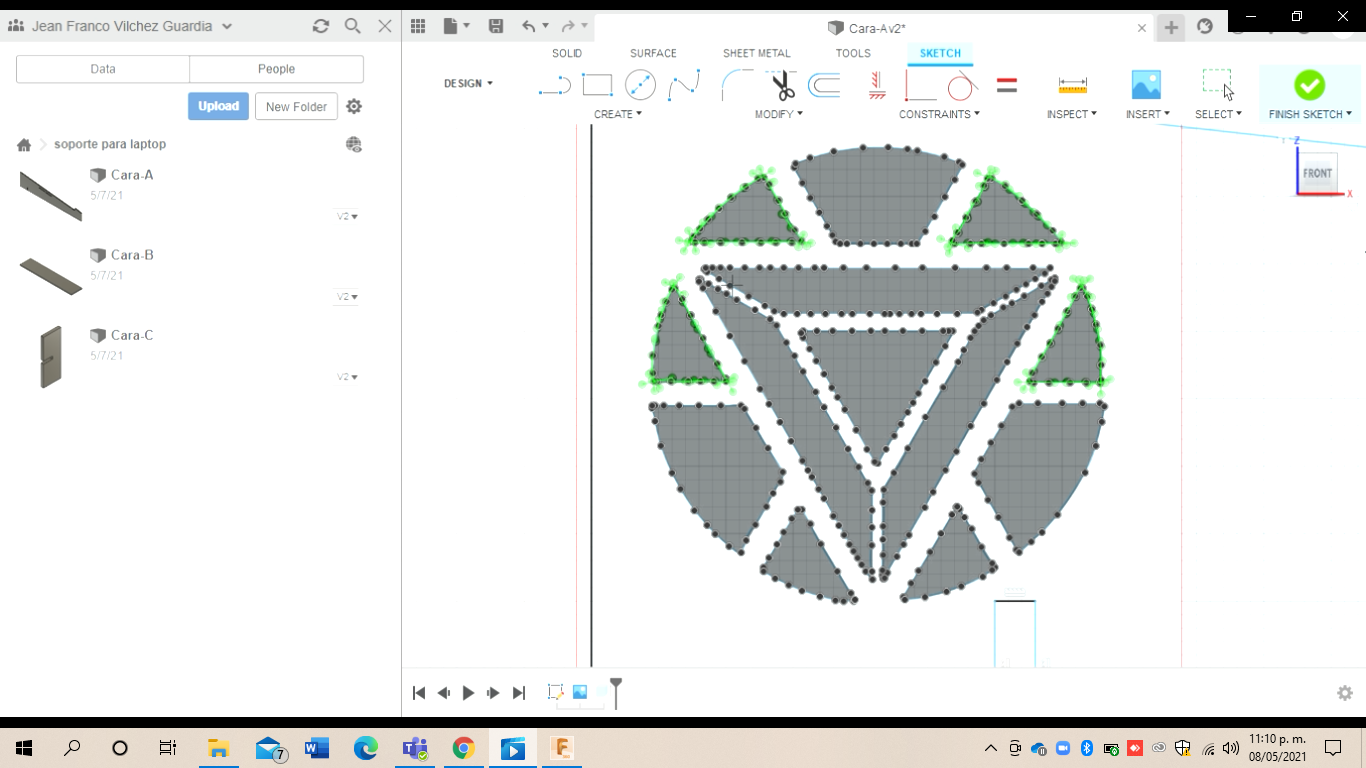Viewport: 1366px width, 768px height.
Task: Open the Cara-C design thumbnail
Action: click(x=50, y=357)
